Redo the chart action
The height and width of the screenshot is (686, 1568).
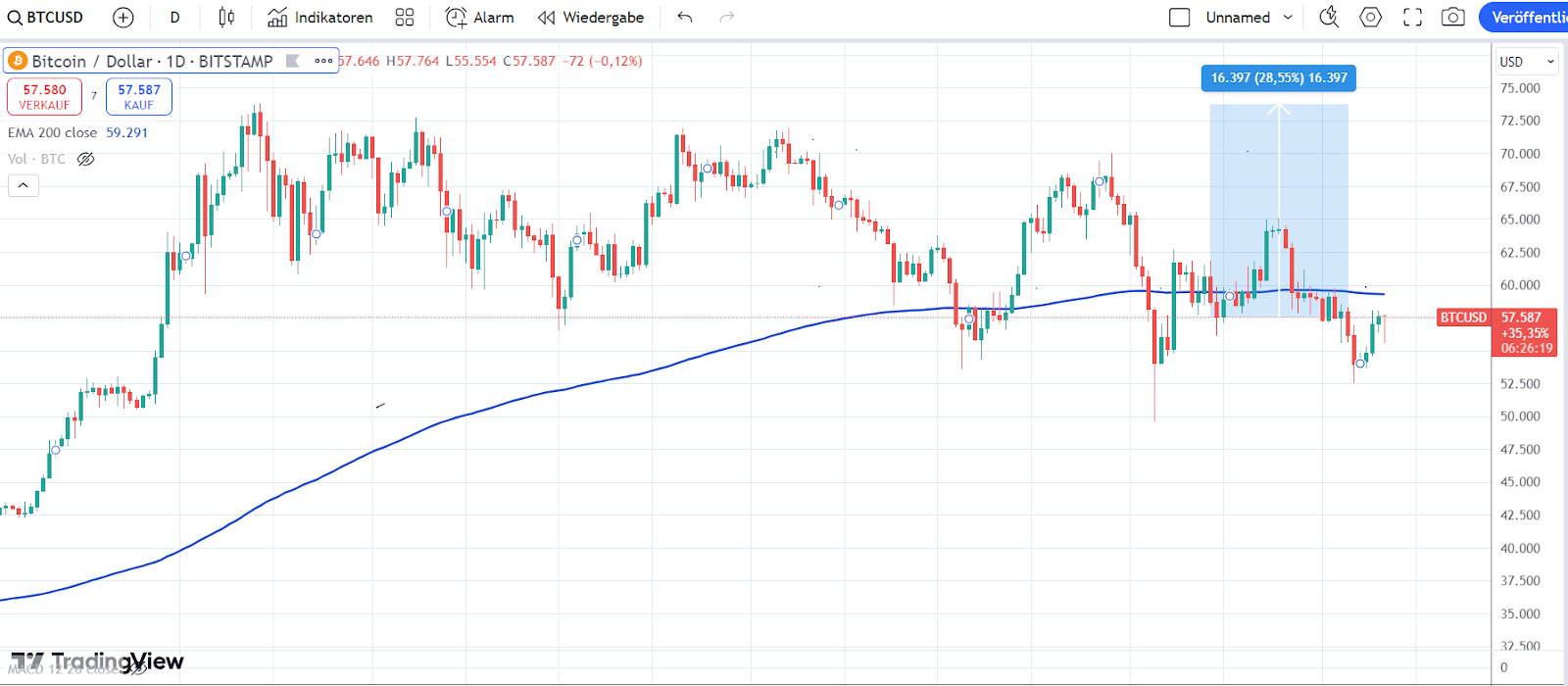click(727, 18)
